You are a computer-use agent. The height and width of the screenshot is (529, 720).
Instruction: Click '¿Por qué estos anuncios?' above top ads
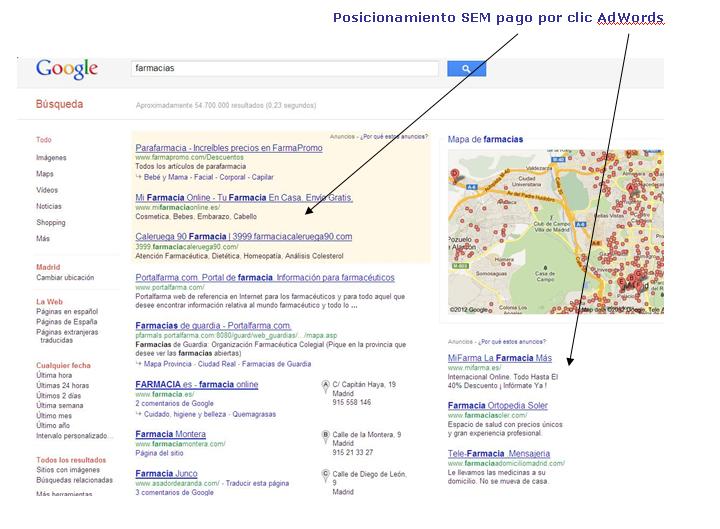pyautogui.click(x=394, y=136)
